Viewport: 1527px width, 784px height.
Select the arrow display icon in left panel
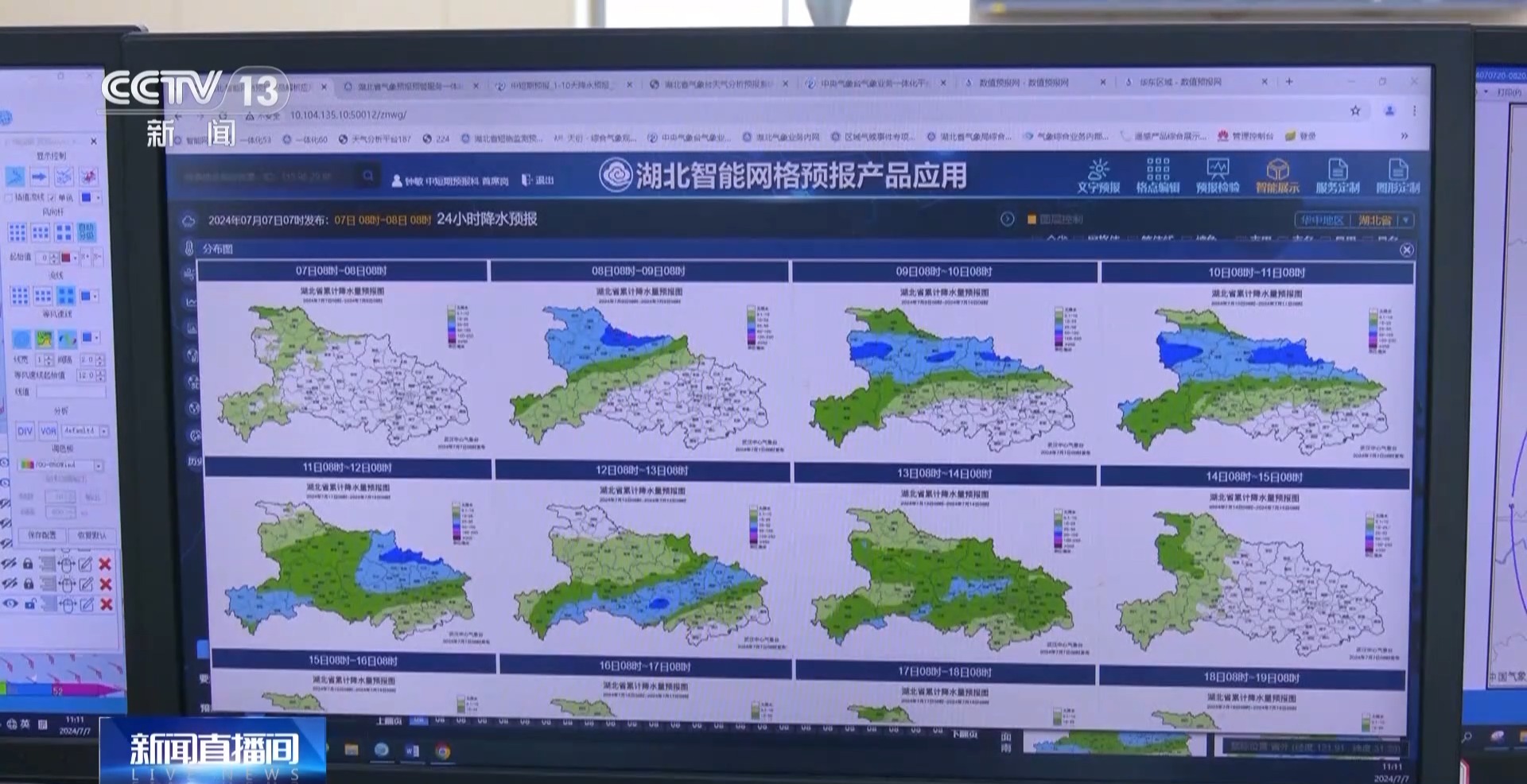tap(39, 176)
